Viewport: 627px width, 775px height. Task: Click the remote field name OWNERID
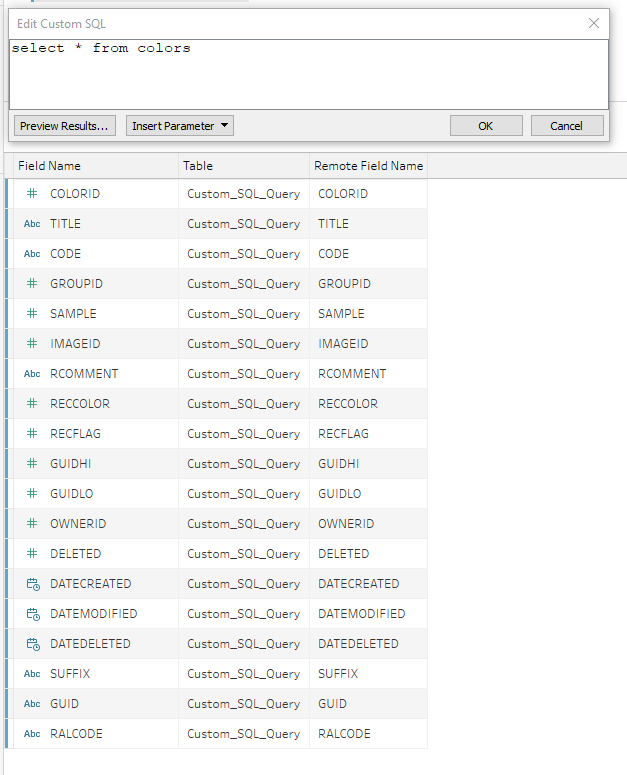pyautogui.click(x=346, y=523)
